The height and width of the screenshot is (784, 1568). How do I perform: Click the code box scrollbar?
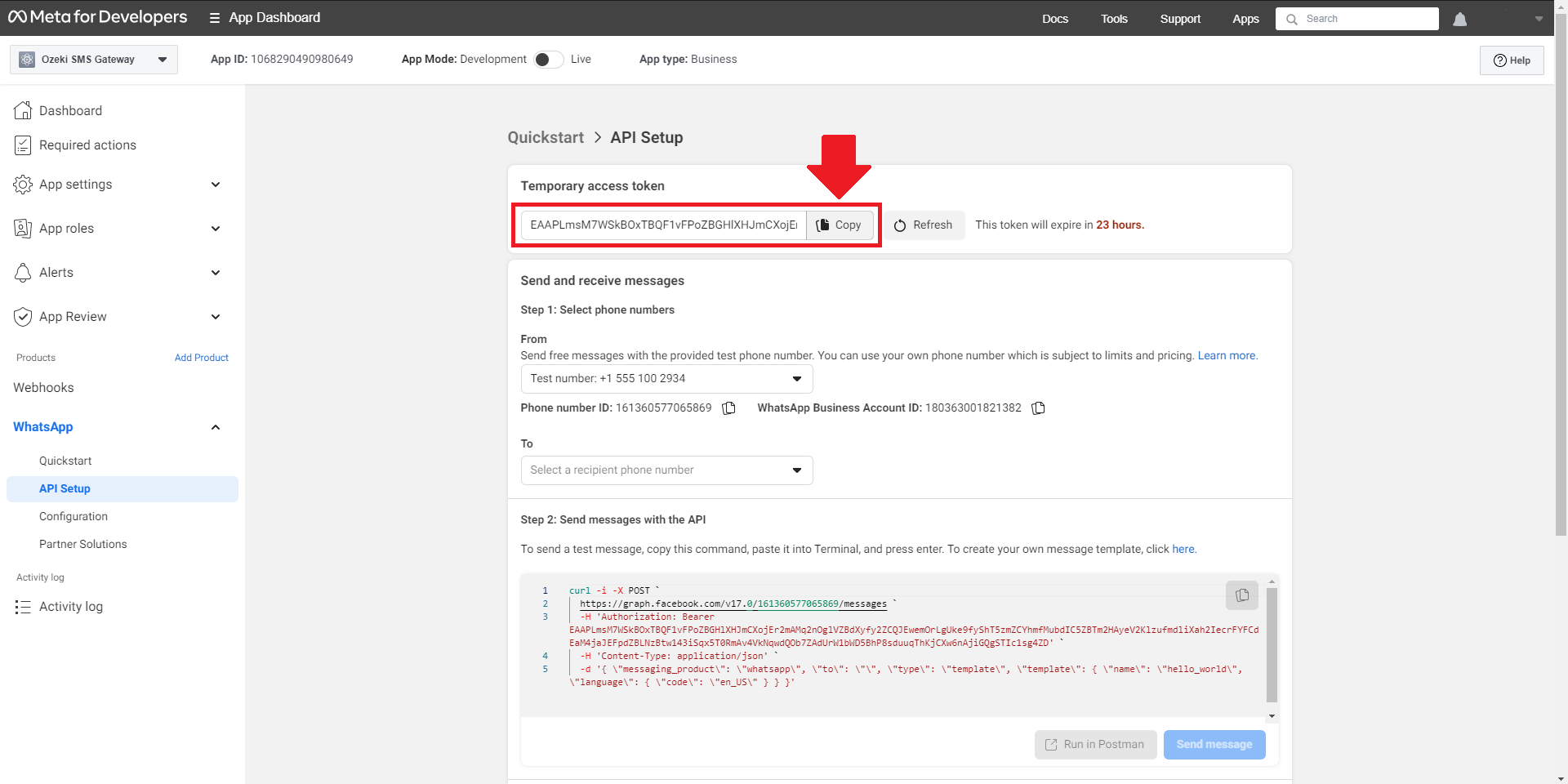pyautogui.click(x=1272, y=645)
